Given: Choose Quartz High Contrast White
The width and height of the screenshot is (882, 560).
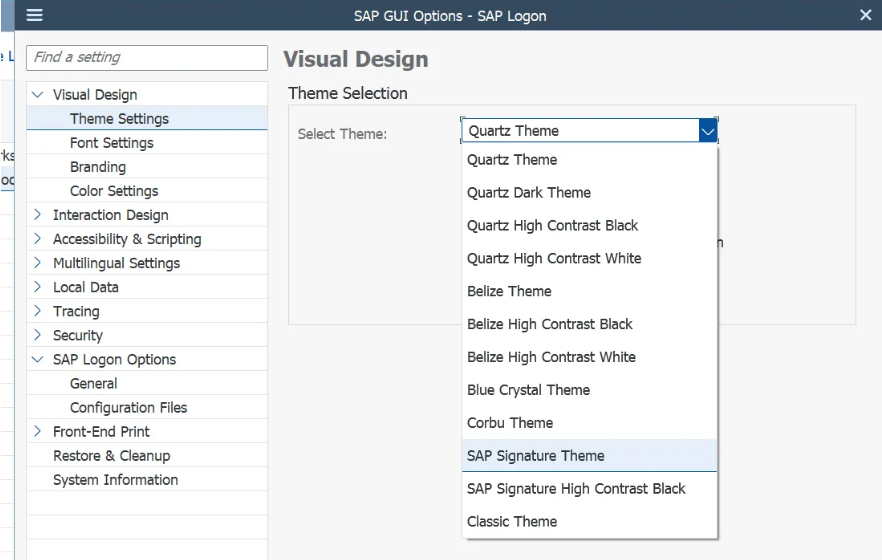Looking at the screenshot, I should point(590,258).
